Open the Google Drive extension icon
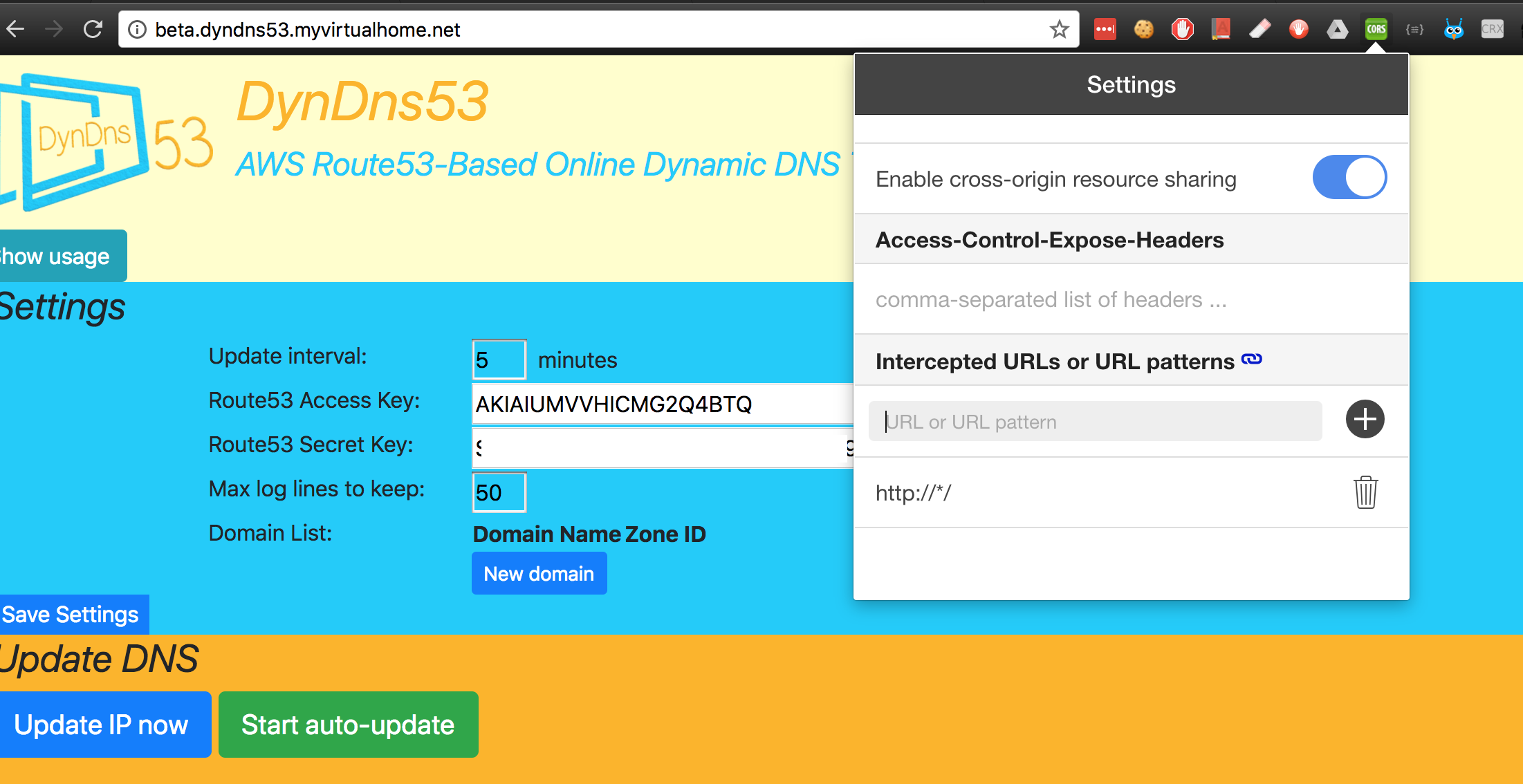 [1337, 29]
